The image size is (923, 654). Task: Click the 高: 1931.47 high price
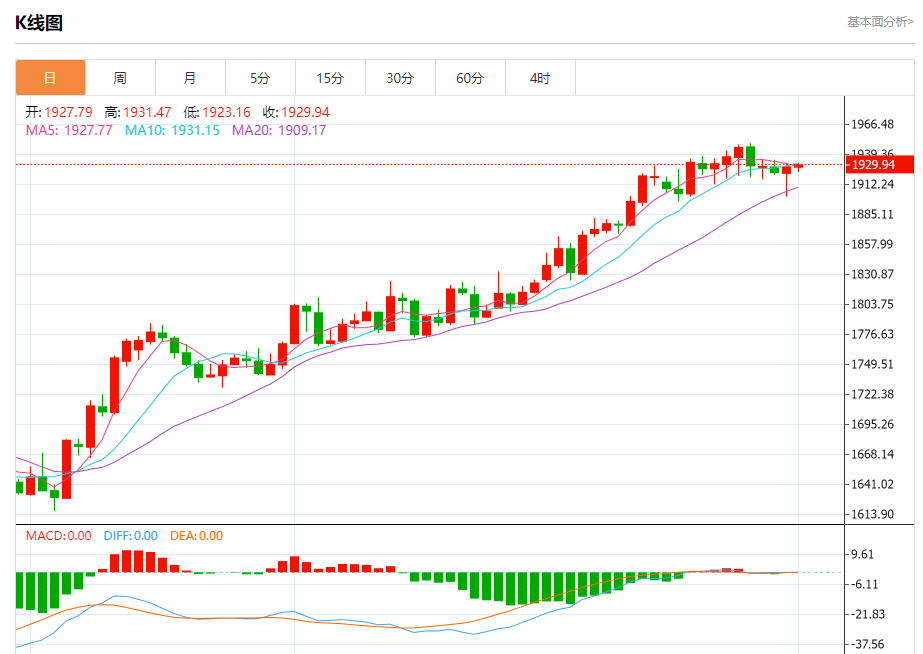138,112
